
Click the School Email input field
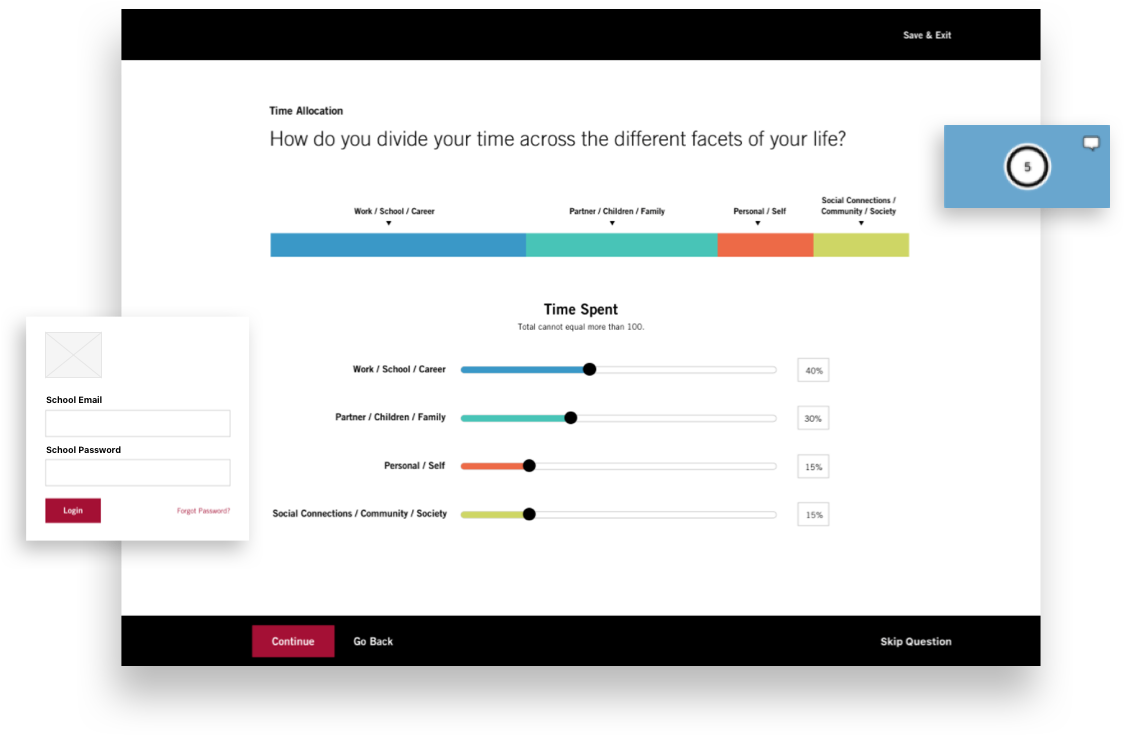(x=138, y=423)
